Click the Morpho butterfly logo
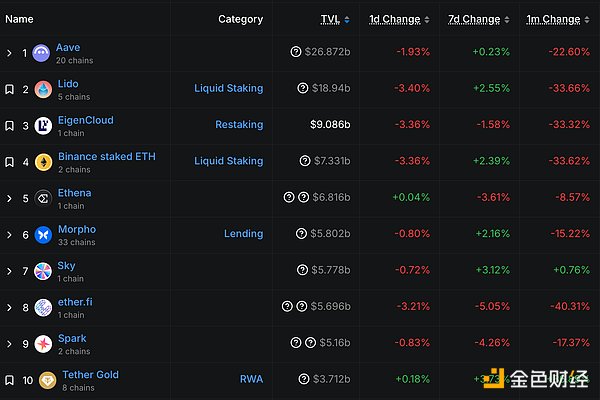 tap(41, 234)
